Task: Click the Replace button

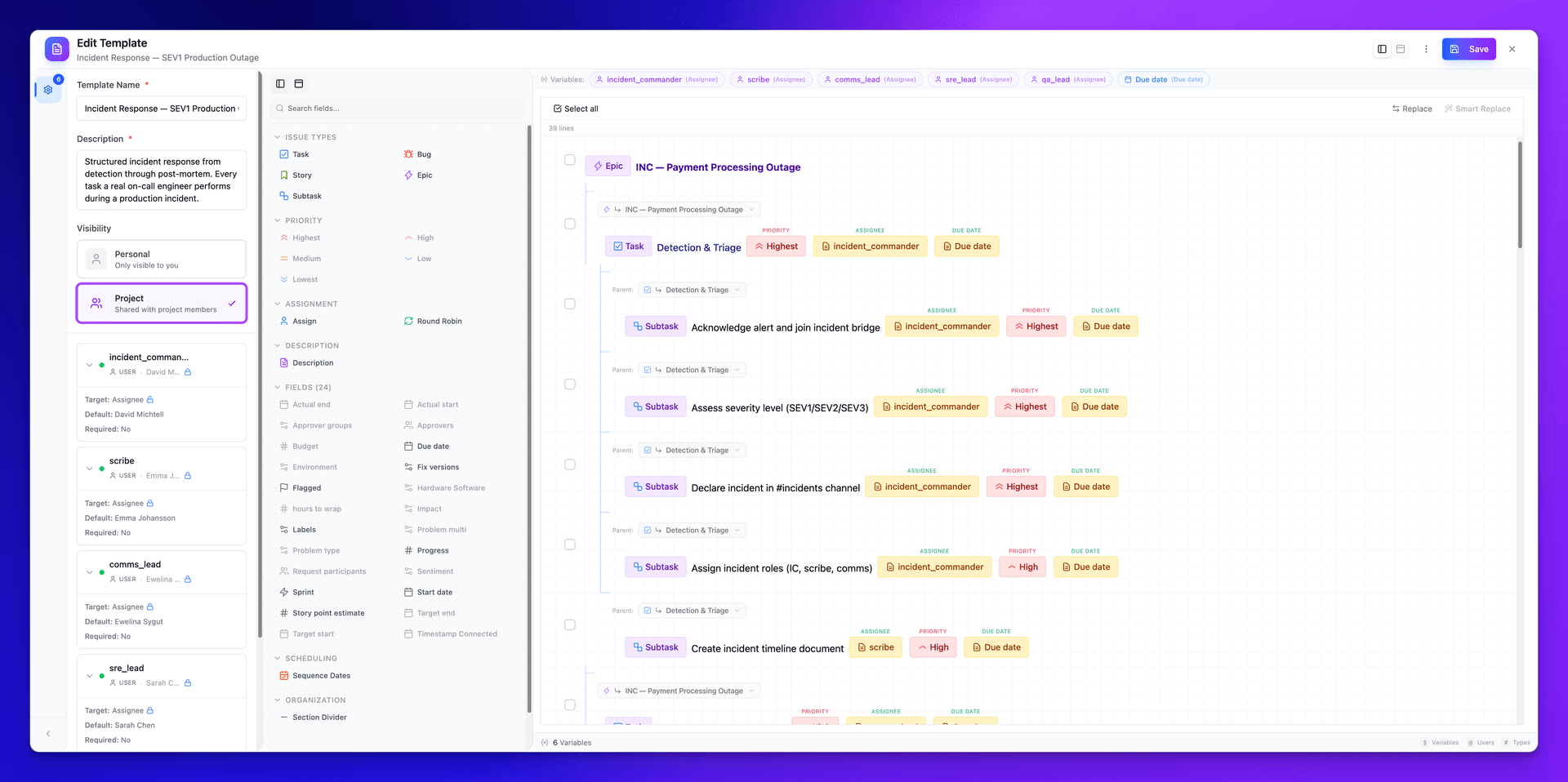Action: [1412, 108]
